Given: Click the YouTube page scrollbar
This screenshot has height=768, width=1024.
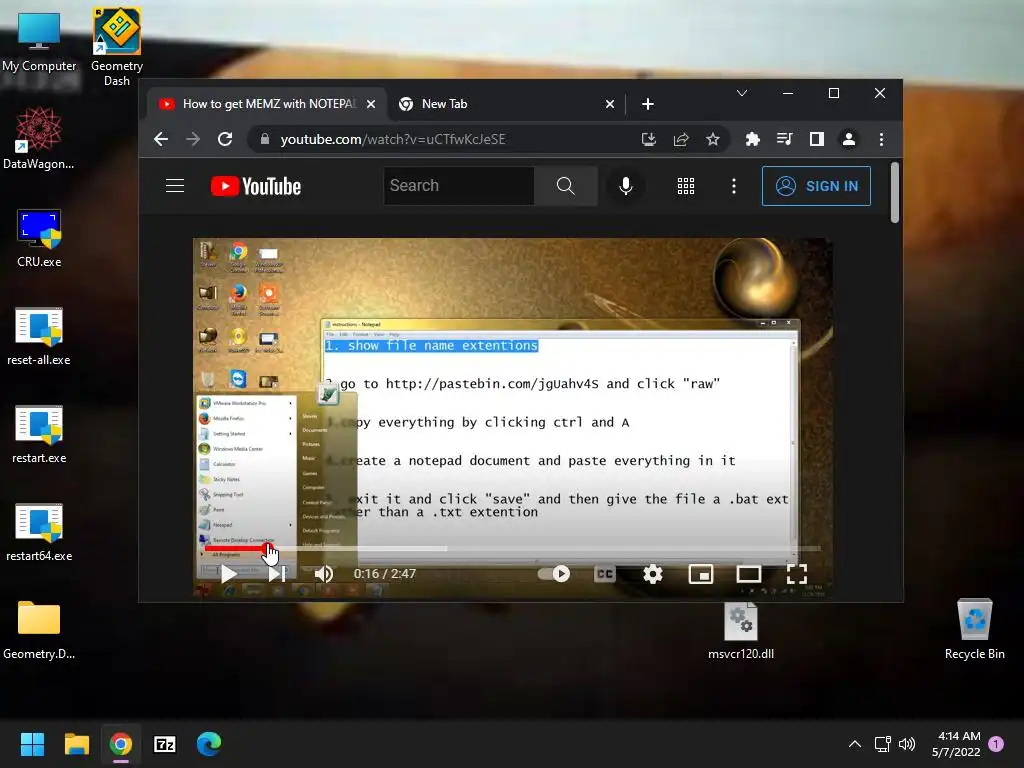Looking at the screenshot, I should click(895, 193).
